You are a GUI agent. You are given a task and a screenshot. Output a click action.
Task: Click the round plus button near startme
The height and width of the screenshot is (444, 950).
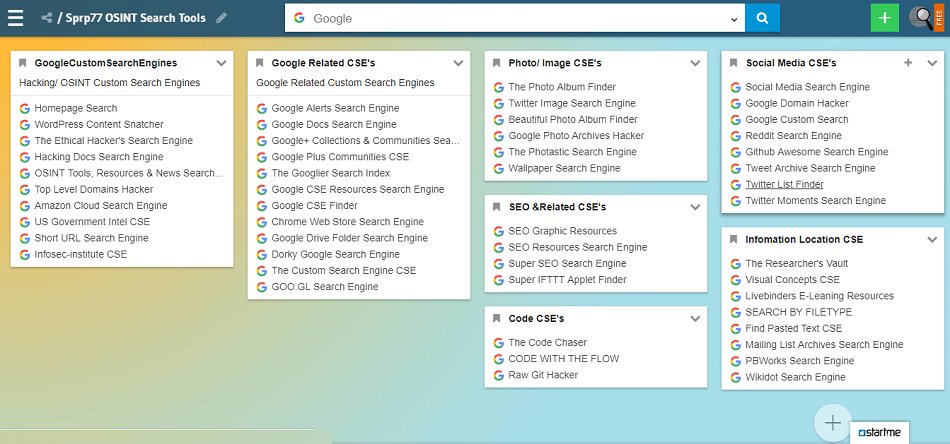click(833, 423)
